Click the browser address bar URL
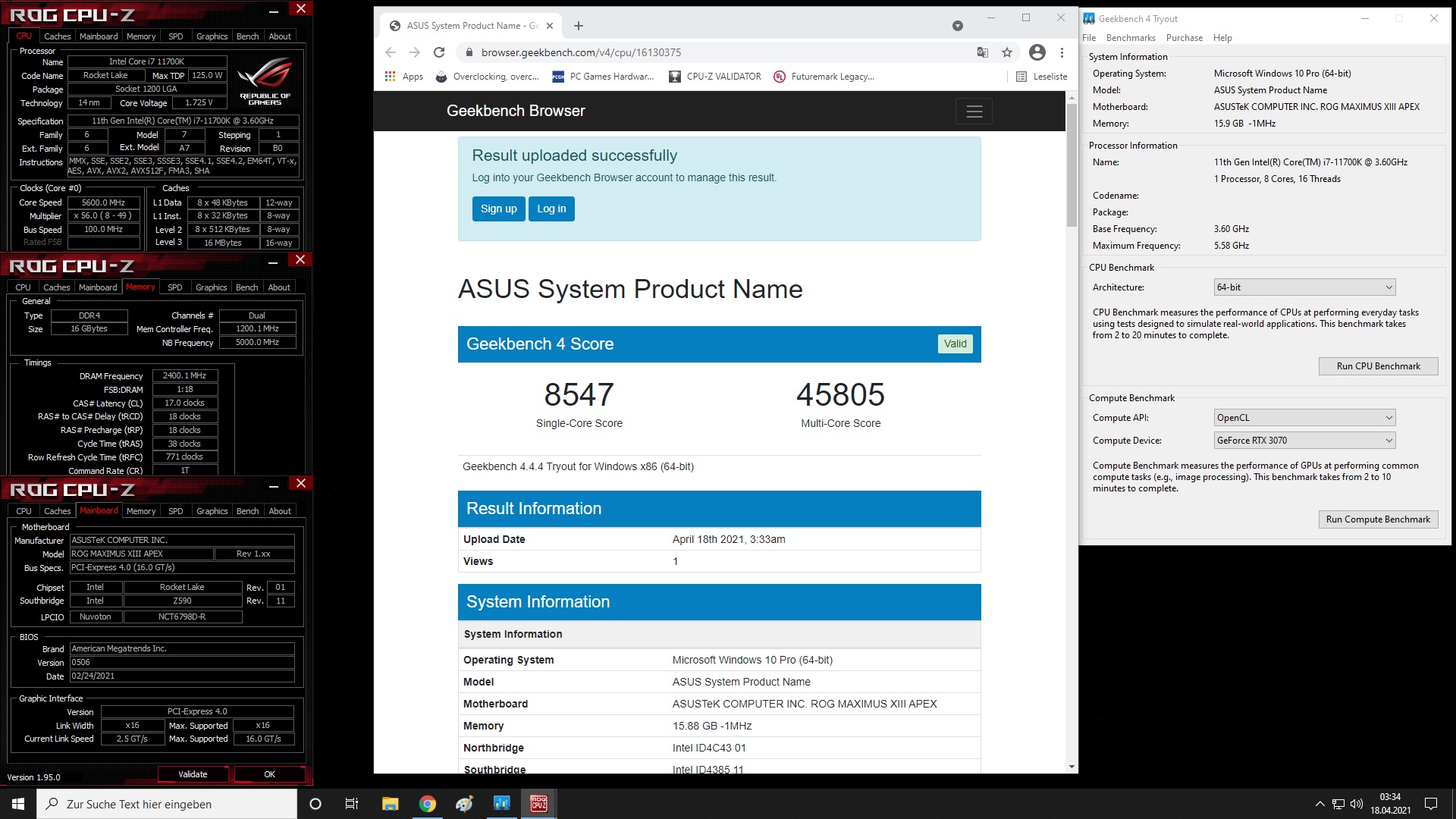Image resolution: width=1456 pixels, height=819 pixels. [x=581, y=52]
